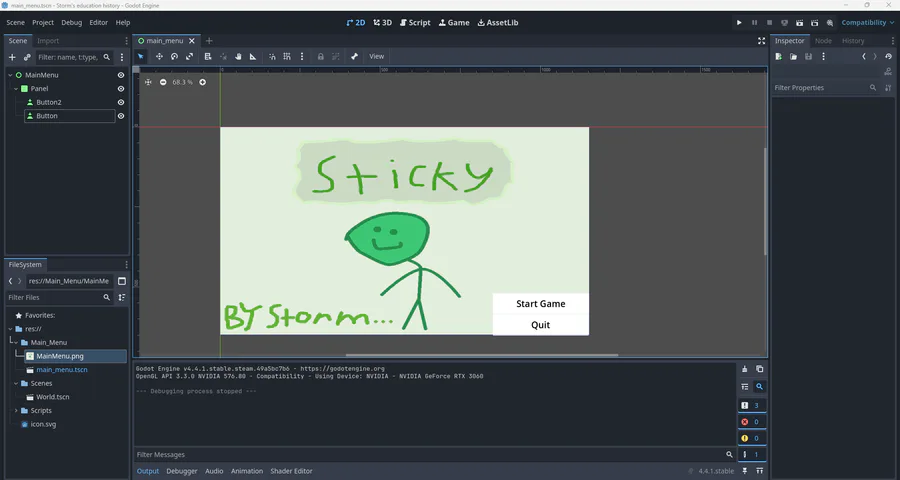This screenshot has height=480, width=900.
Task: Zoom out with the minus button
Action: [163, 82]
